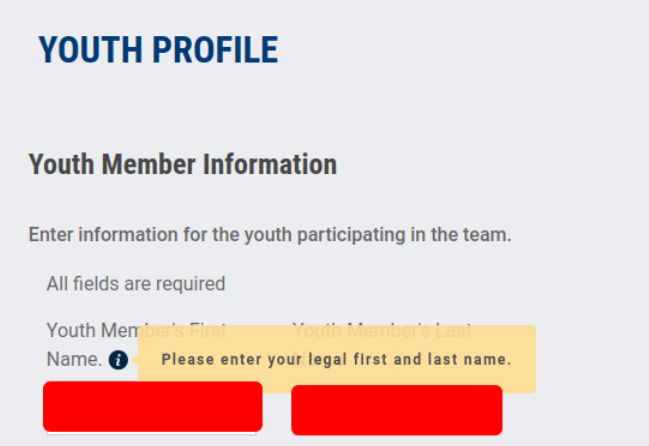This screenshot has width=649, height=446.
Task: Click the word PROFILE in the title
Action: point(215,50)
